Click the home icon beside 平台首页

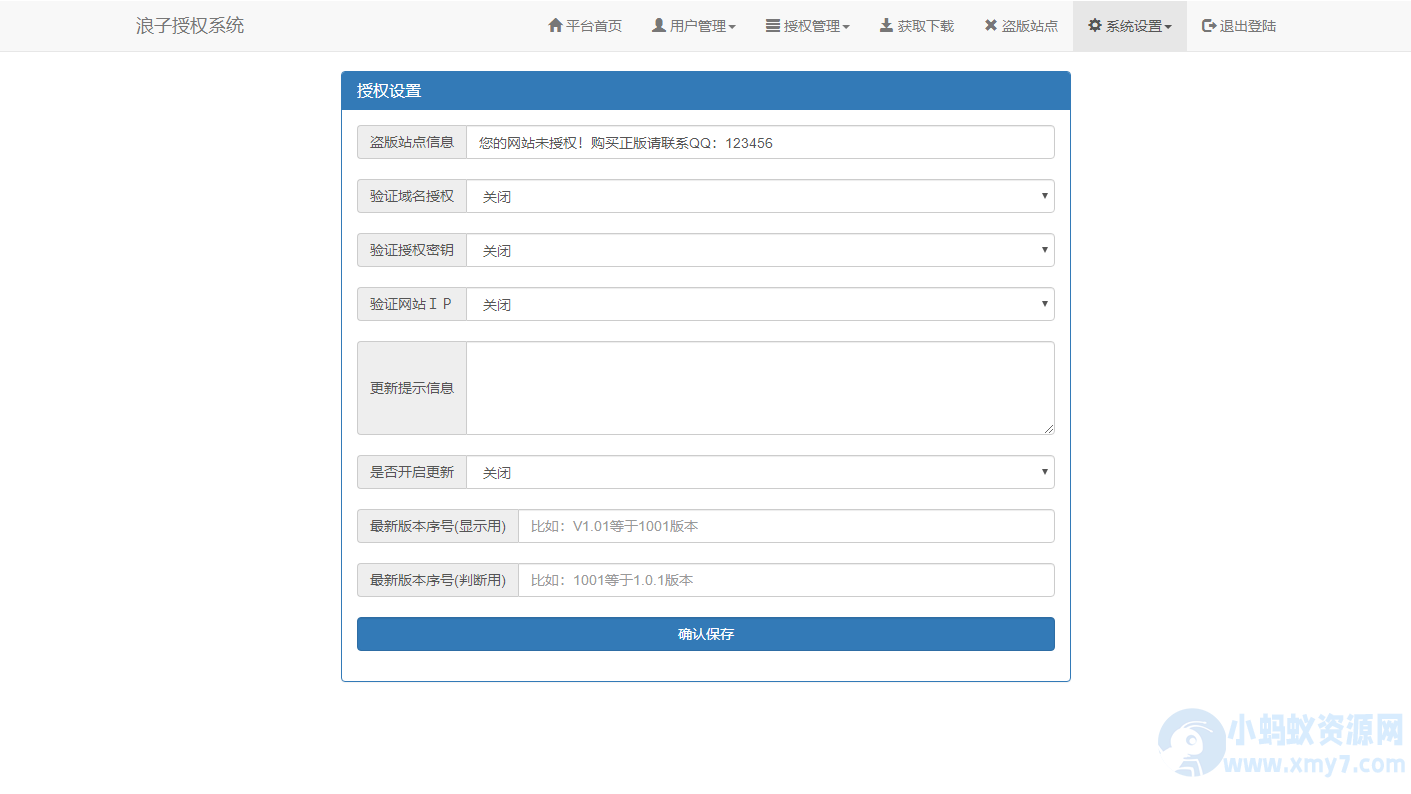point(555,25)
